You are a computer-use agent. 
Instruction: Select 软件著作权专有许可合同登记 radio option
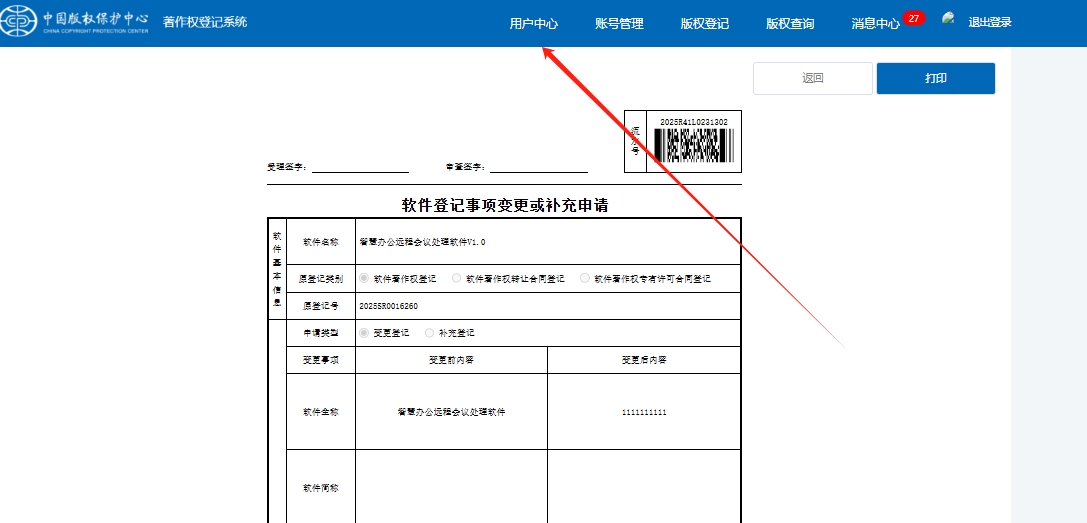pos(585,279)
